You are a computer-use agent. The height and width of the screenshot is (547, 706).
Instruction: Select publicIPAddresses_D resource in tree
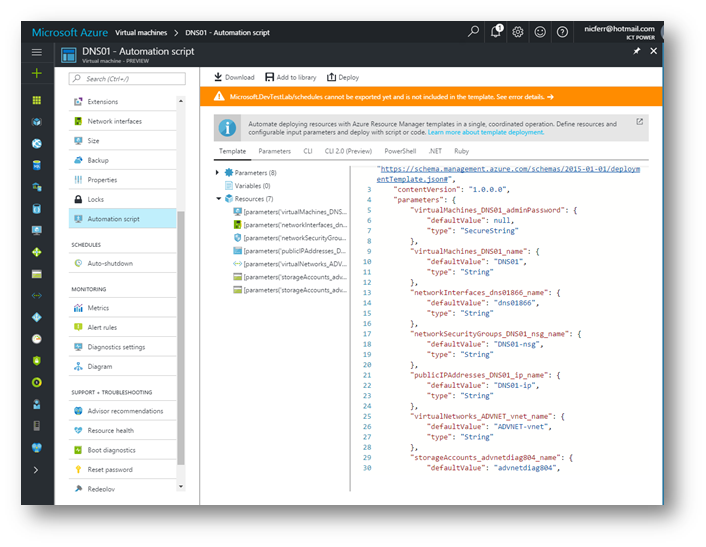tap(290, 251)
